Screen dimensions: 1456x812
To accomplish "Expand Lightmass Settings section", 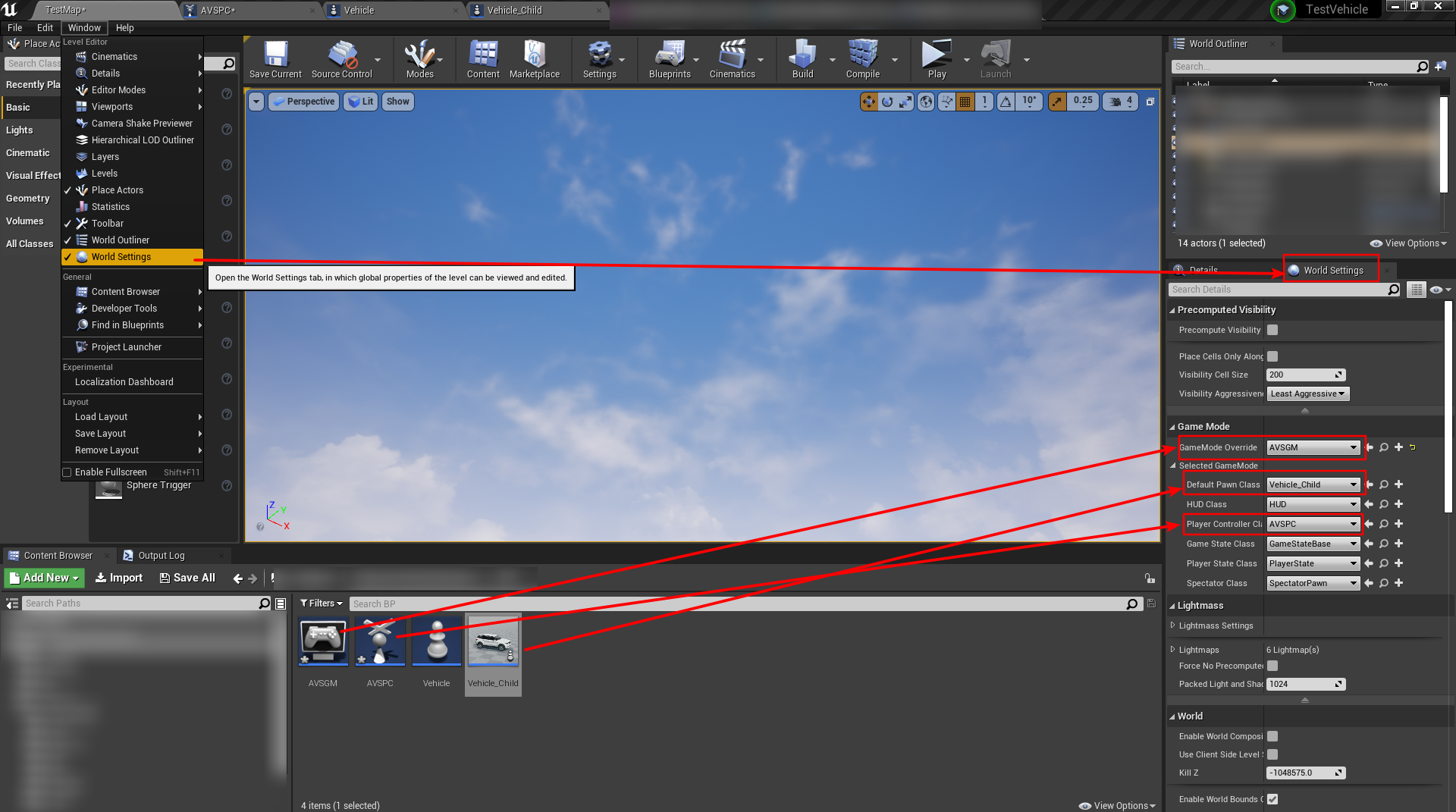I will click(1172, 625).
